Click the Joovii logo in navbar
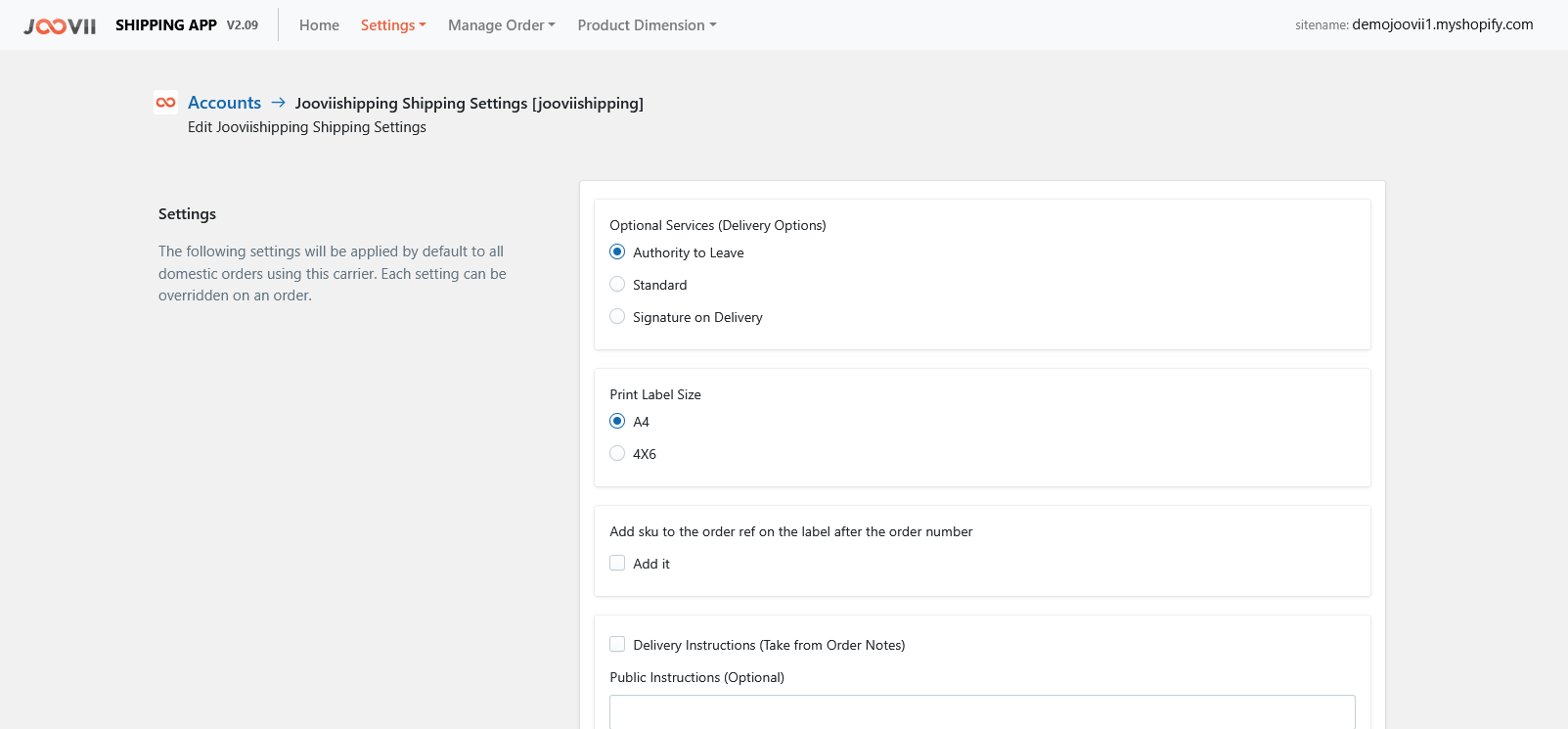Image resolution: width=1568 pixels, height=729 pixels. [60, 26]
